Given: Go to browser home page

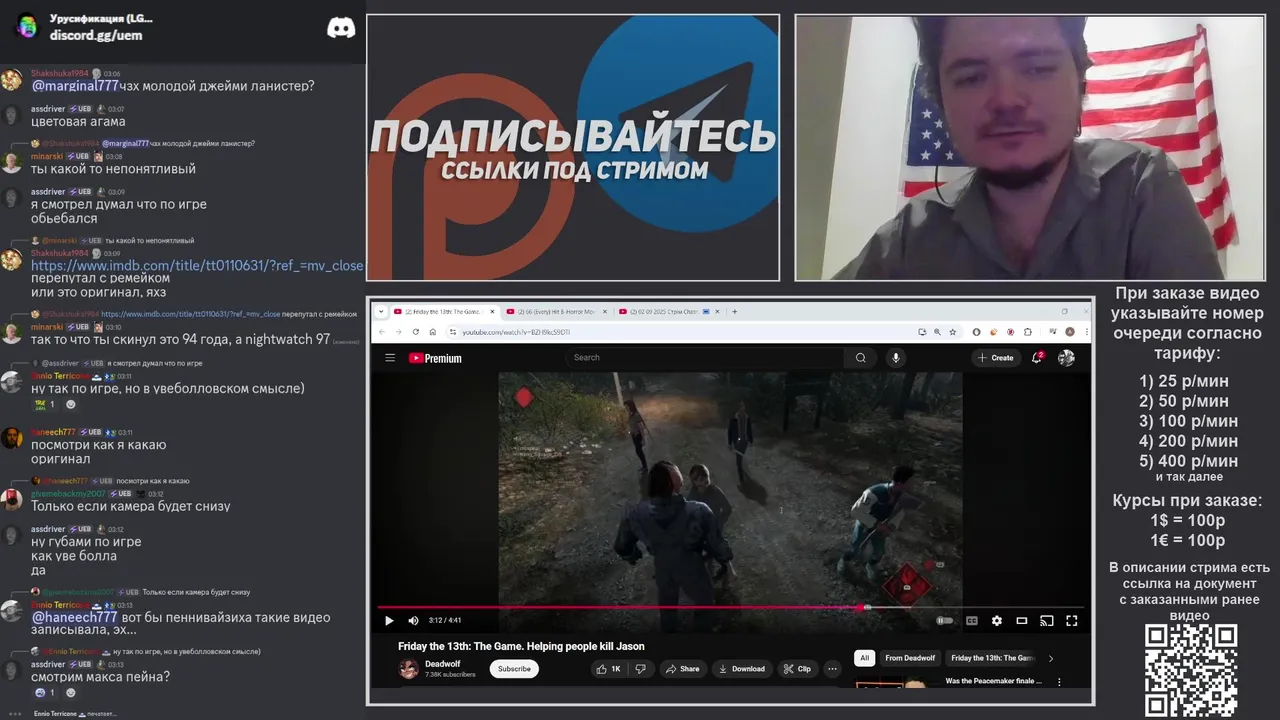Looking at the screenshot, I should click(433, 332).
